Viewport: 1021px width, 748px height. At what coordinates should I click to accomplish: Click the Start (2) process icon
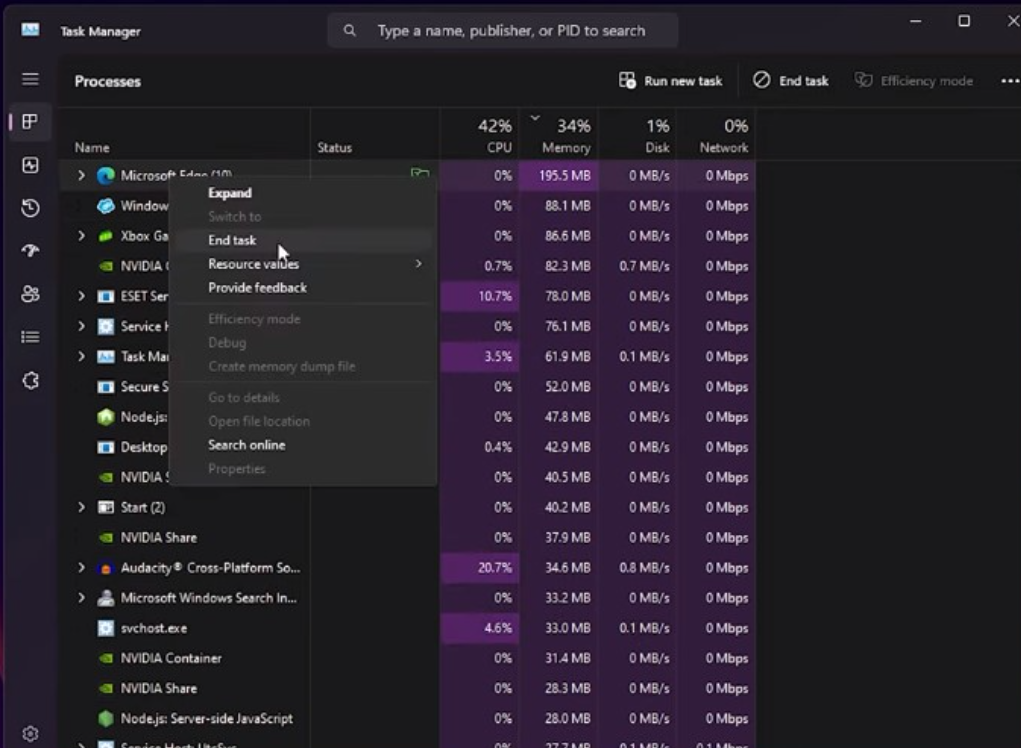coord(105,508)
